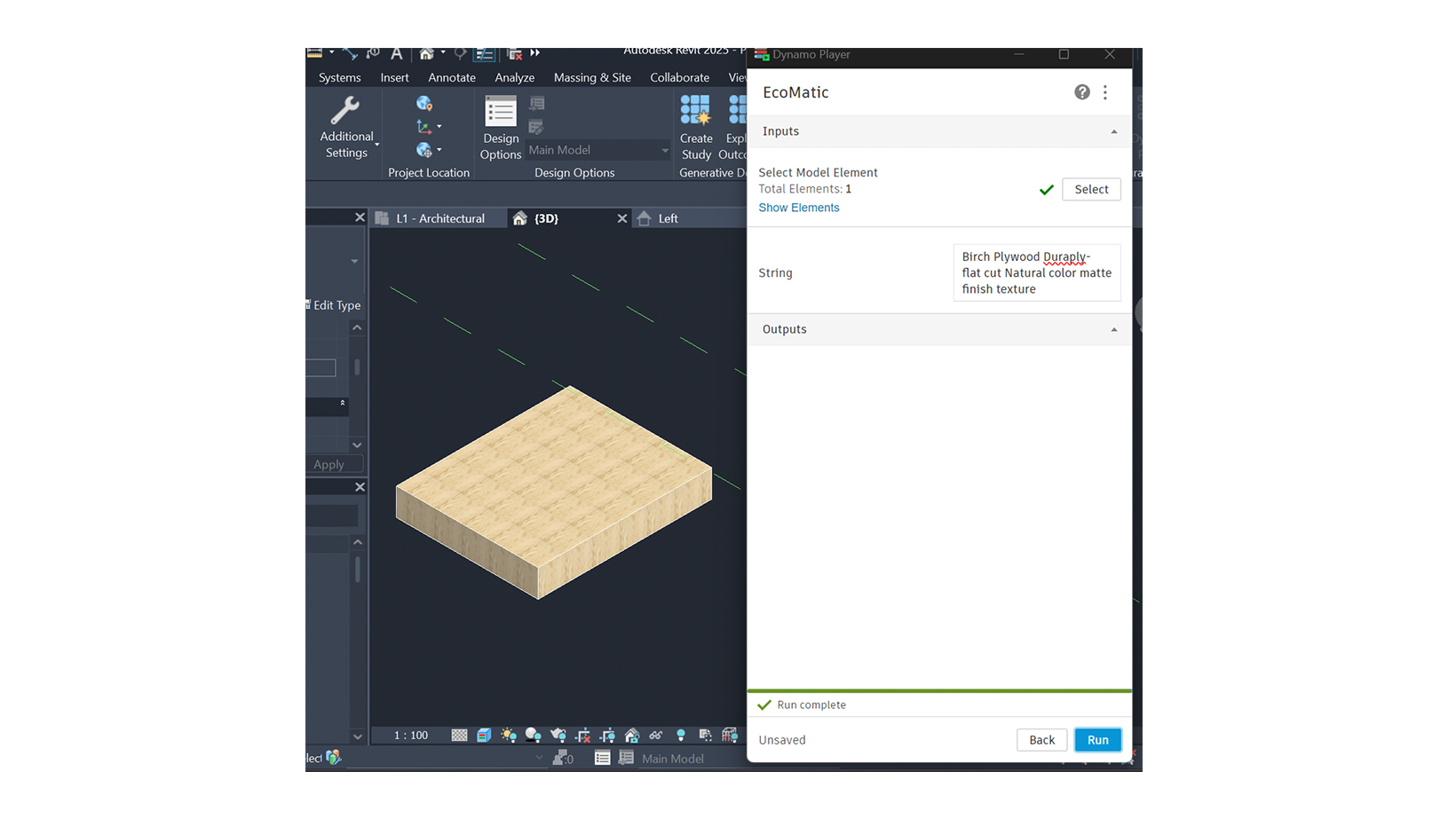
Task: Click the Detail Level grid icon
Action: tap(459, 736)
